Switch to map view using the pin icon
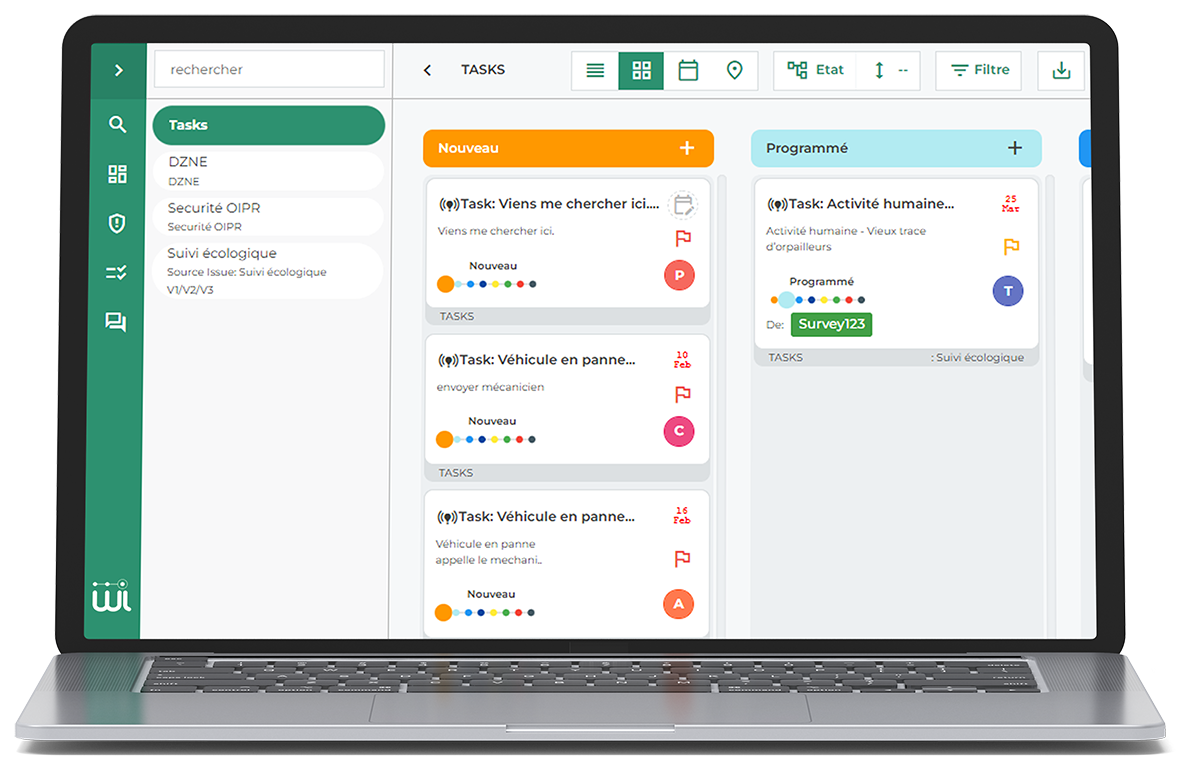 pyautogui.click(x=735, y=70)
